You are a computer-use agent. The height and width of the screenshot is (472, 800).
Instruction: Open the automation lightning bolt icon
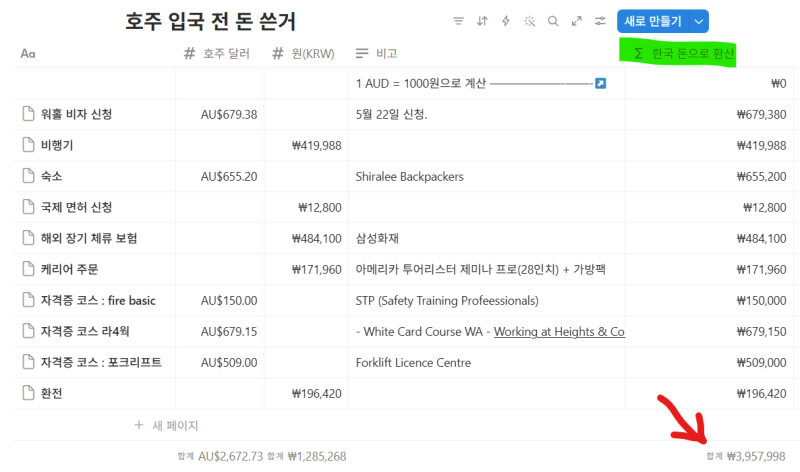[506, 21]
